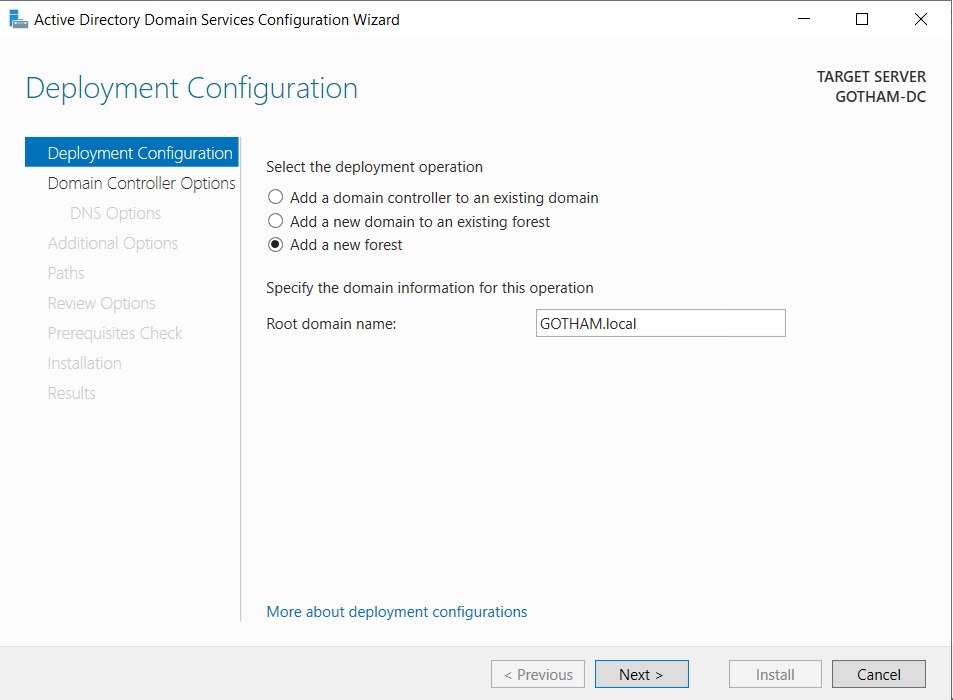Select the Results step
953x700 pixels.
click(71, 393)
